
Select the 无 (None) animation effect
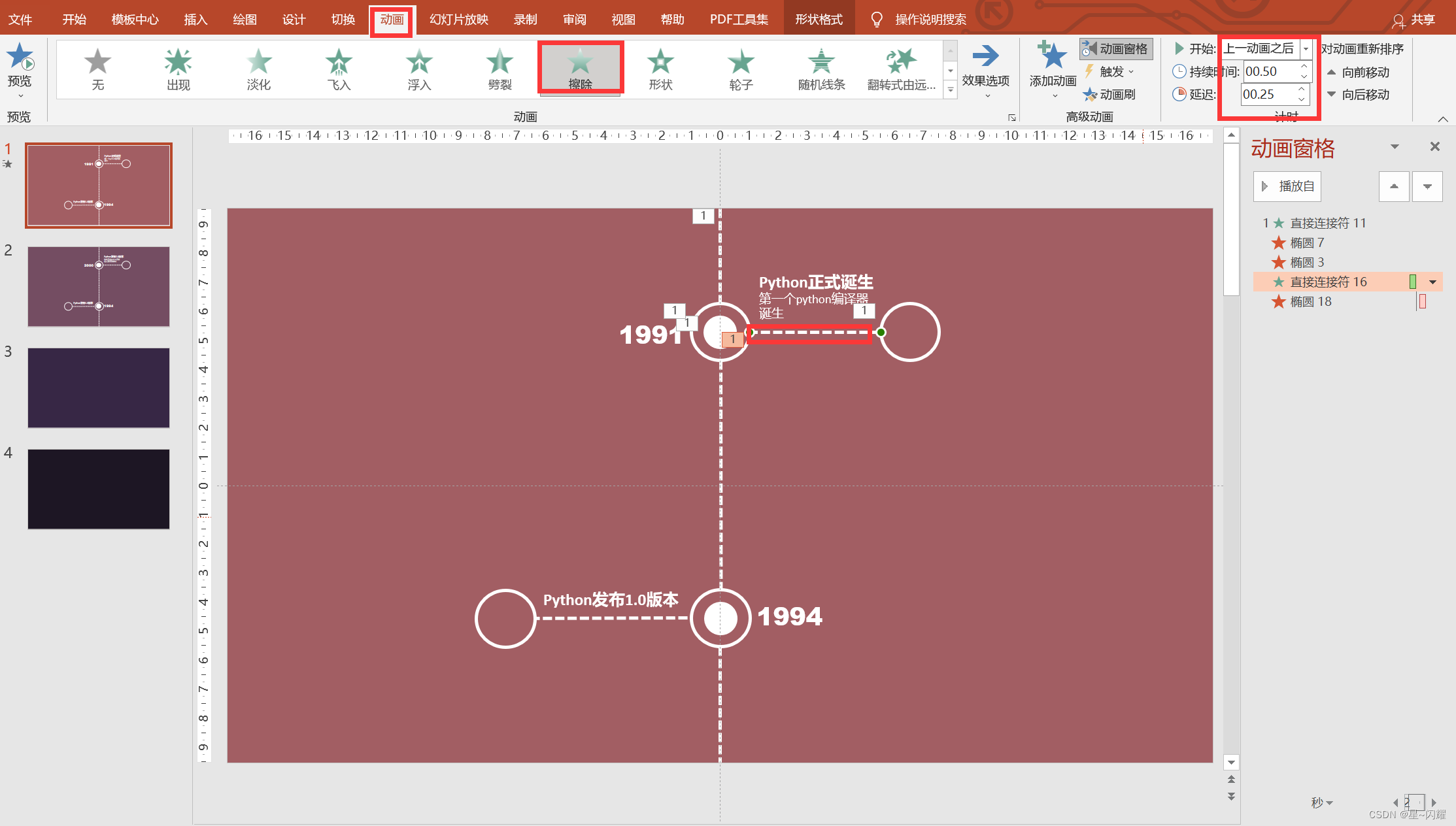pyautogui.click(x=97, y=69)
